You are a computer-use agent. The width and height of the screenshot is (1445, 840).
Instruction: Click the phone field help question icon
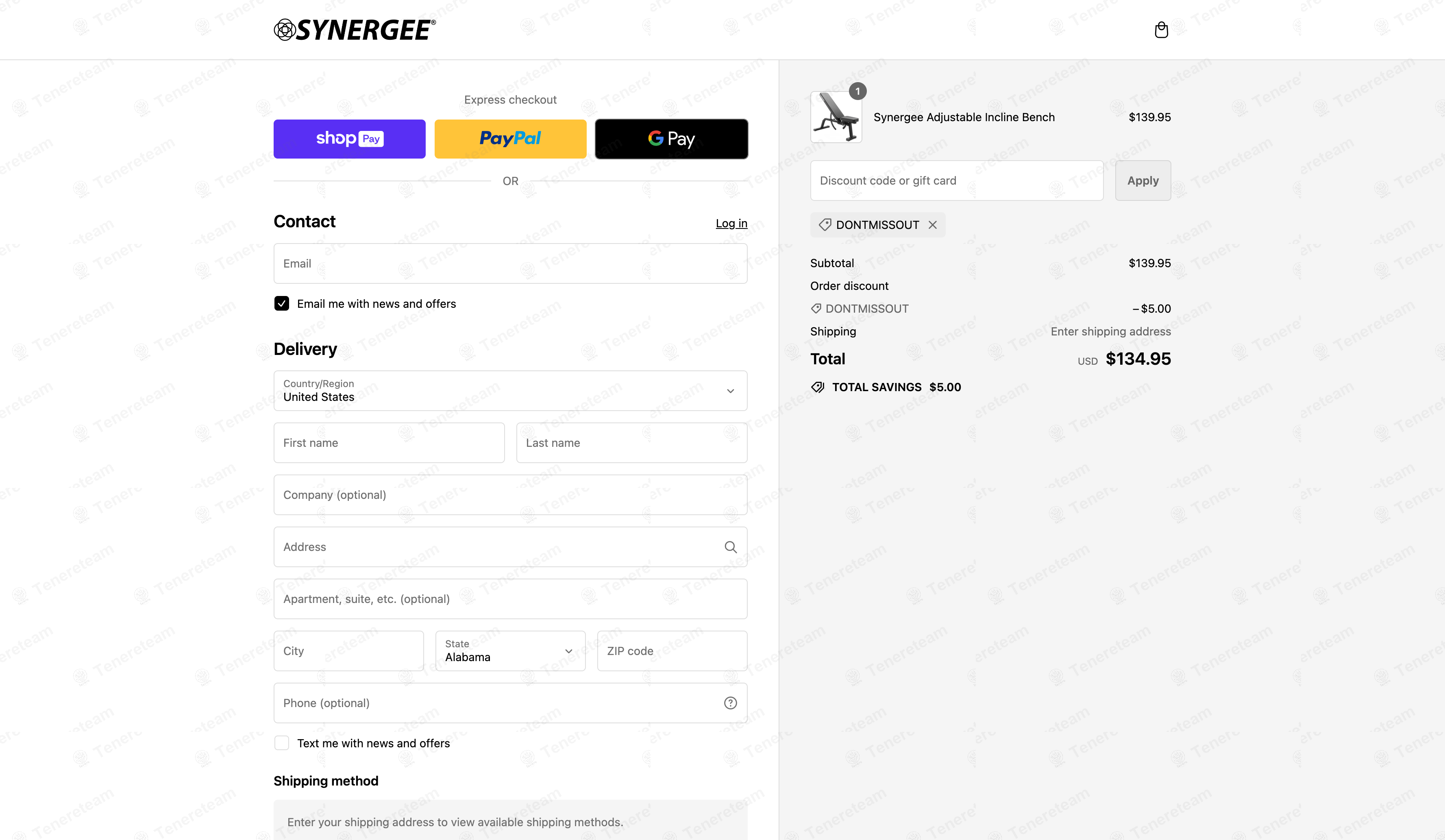(731, 703)
